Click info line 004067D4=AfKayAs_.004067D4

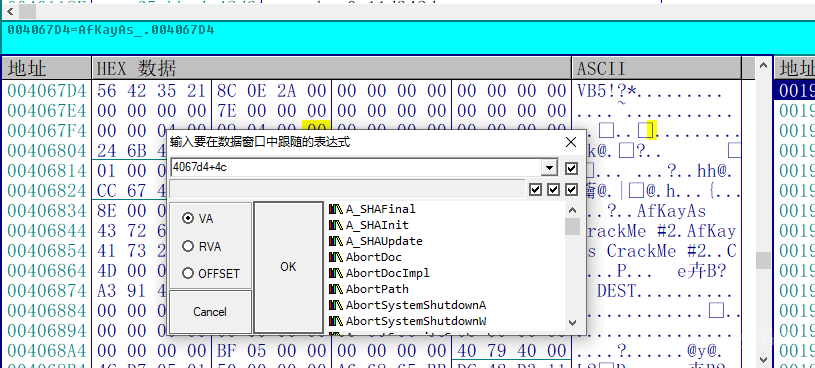point(111,30)
